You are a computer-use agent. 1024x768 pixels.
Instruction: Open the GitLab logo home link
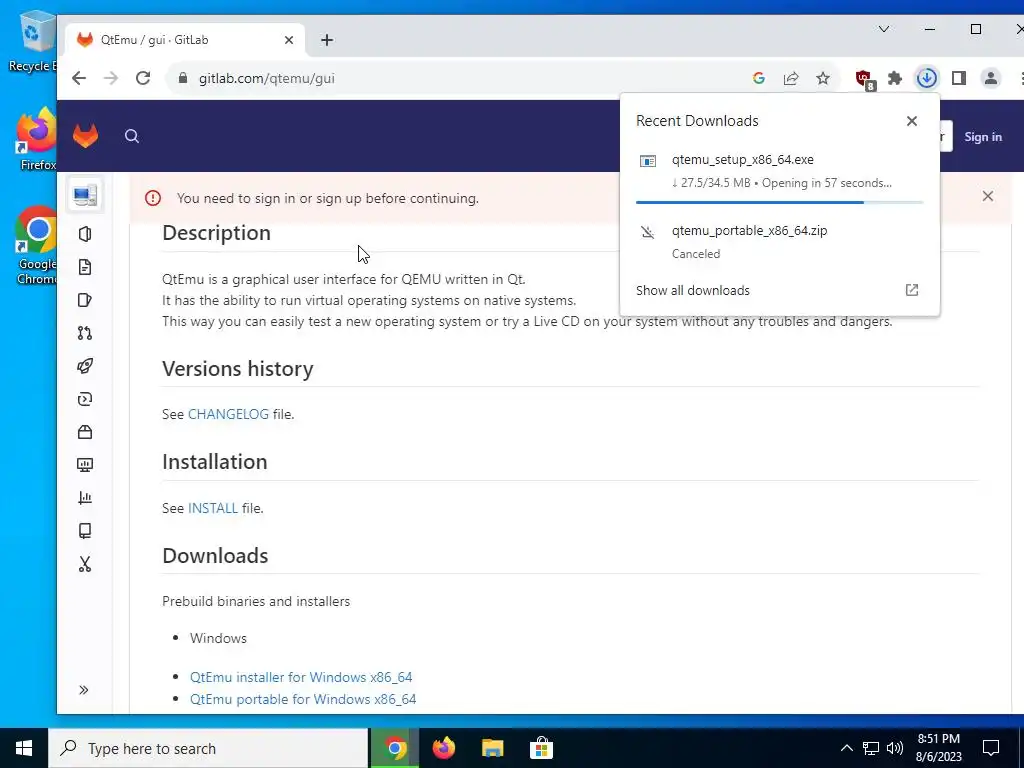point(86,136)
